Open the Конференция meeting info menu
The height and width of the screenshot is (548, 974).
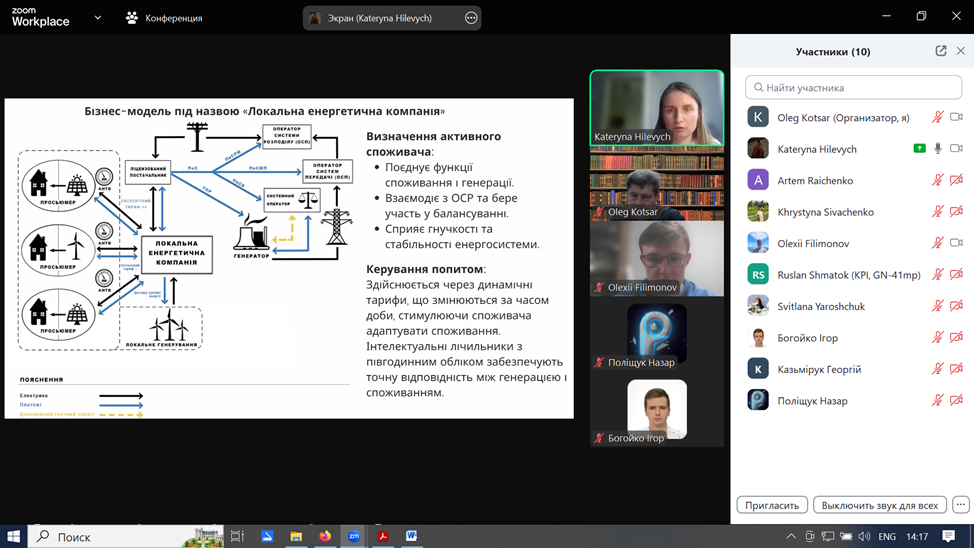coord(165,18)
